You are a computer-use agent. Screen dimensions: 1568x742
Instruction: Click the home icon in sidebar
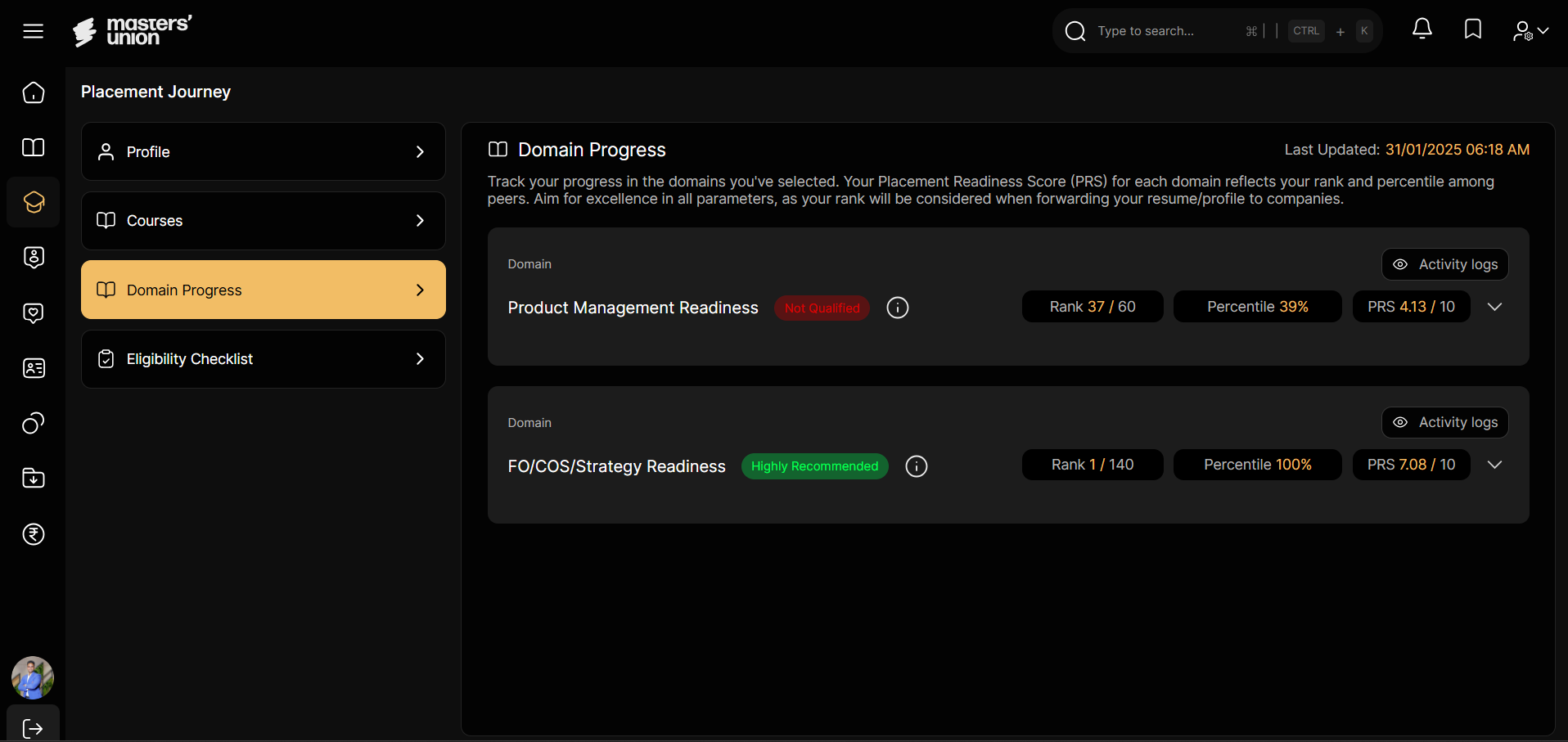[34, 92]
